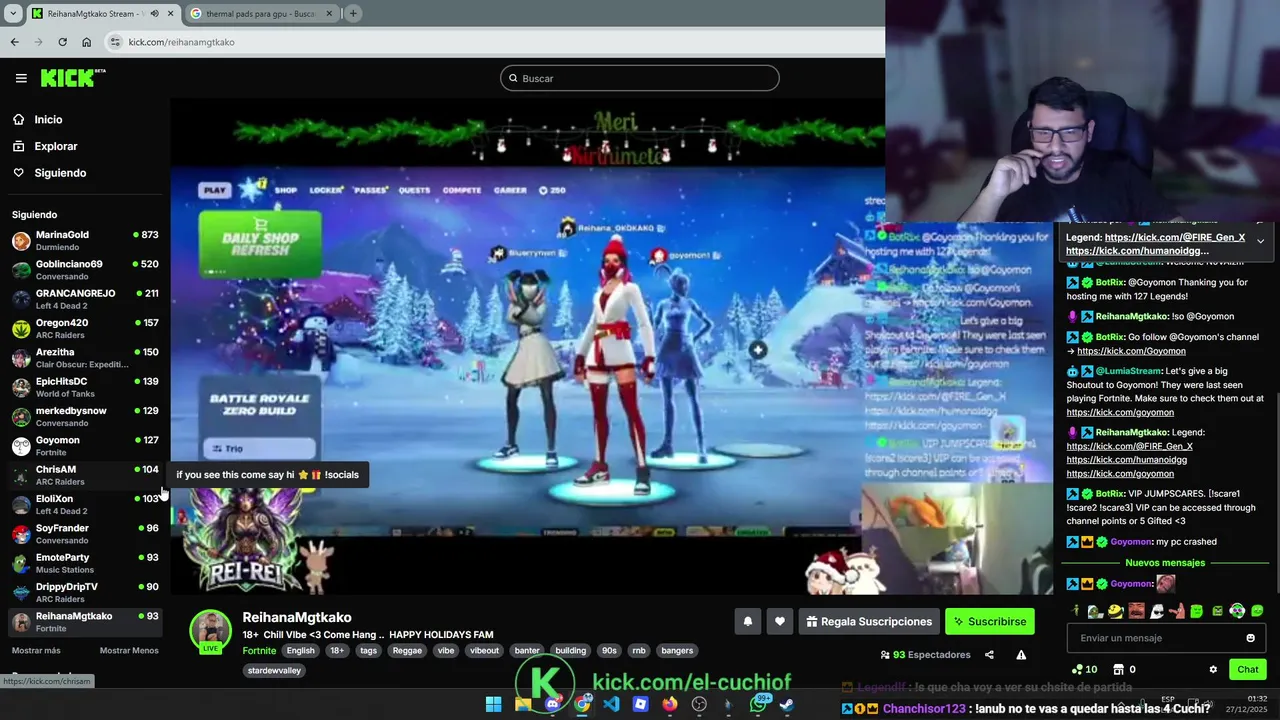This screenshot has height=720, width=1280.
Task: Open Steam from the taskbar
Action: coord(787,704)
